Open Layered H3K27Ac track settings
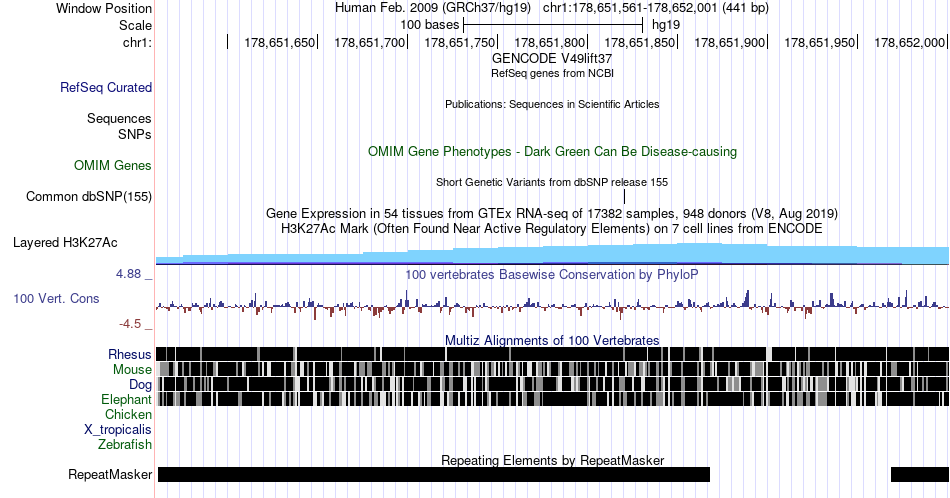Image resolution: width=950 pixels, height=498 pixels. tap(65, 242)
